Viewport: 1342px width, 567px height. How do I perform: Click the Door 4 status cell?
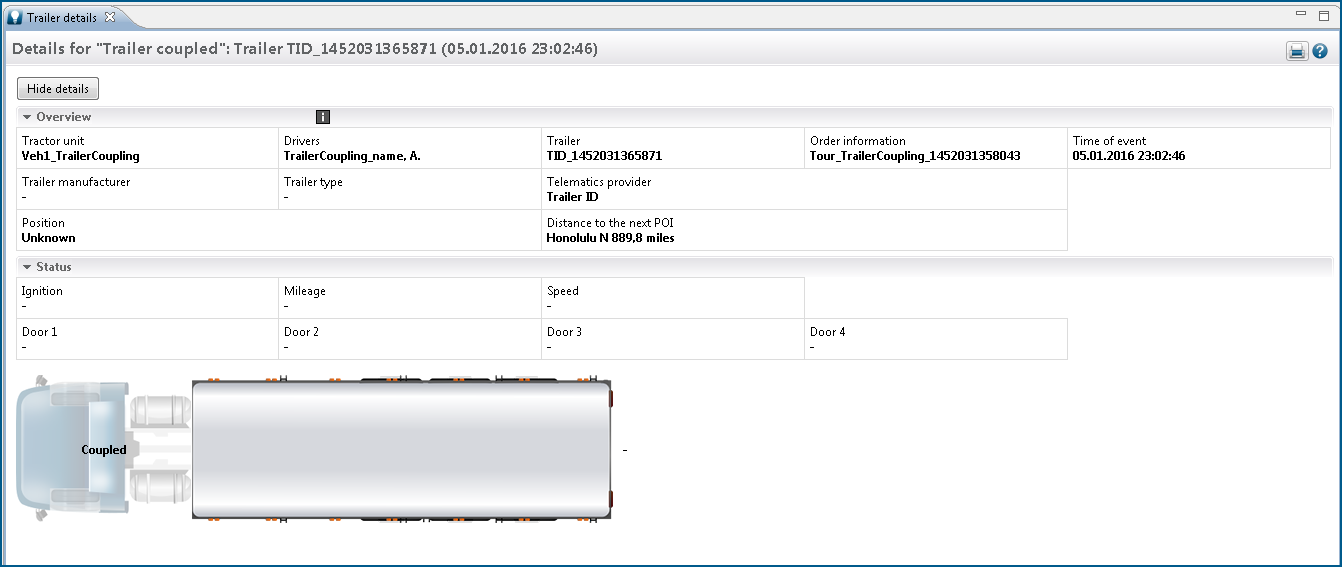pos(935,339)
